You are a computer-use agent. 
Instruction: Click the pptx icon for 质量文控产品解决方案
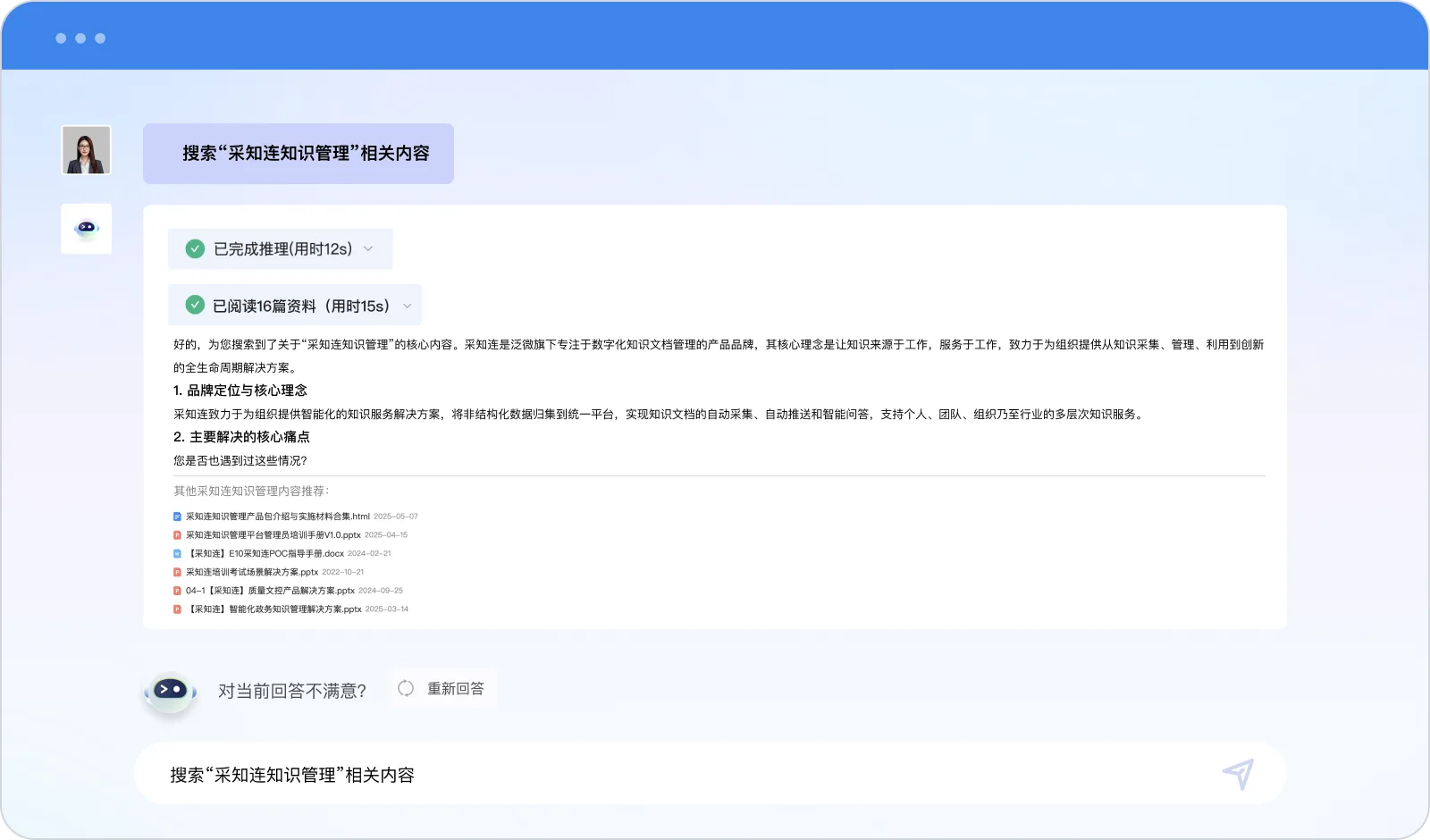(x=177, y=591)
